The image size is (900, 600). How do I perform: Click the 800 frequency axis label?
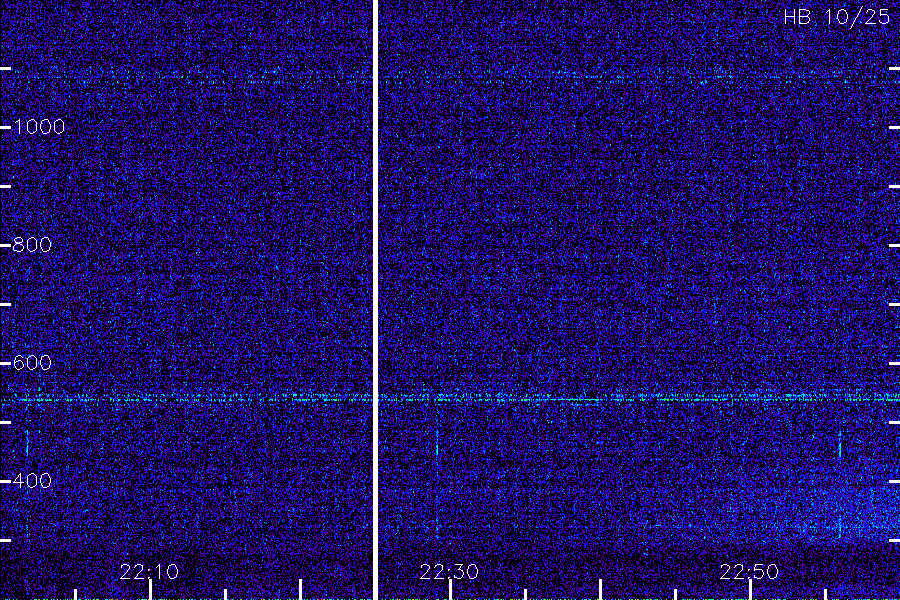[32, 245]
